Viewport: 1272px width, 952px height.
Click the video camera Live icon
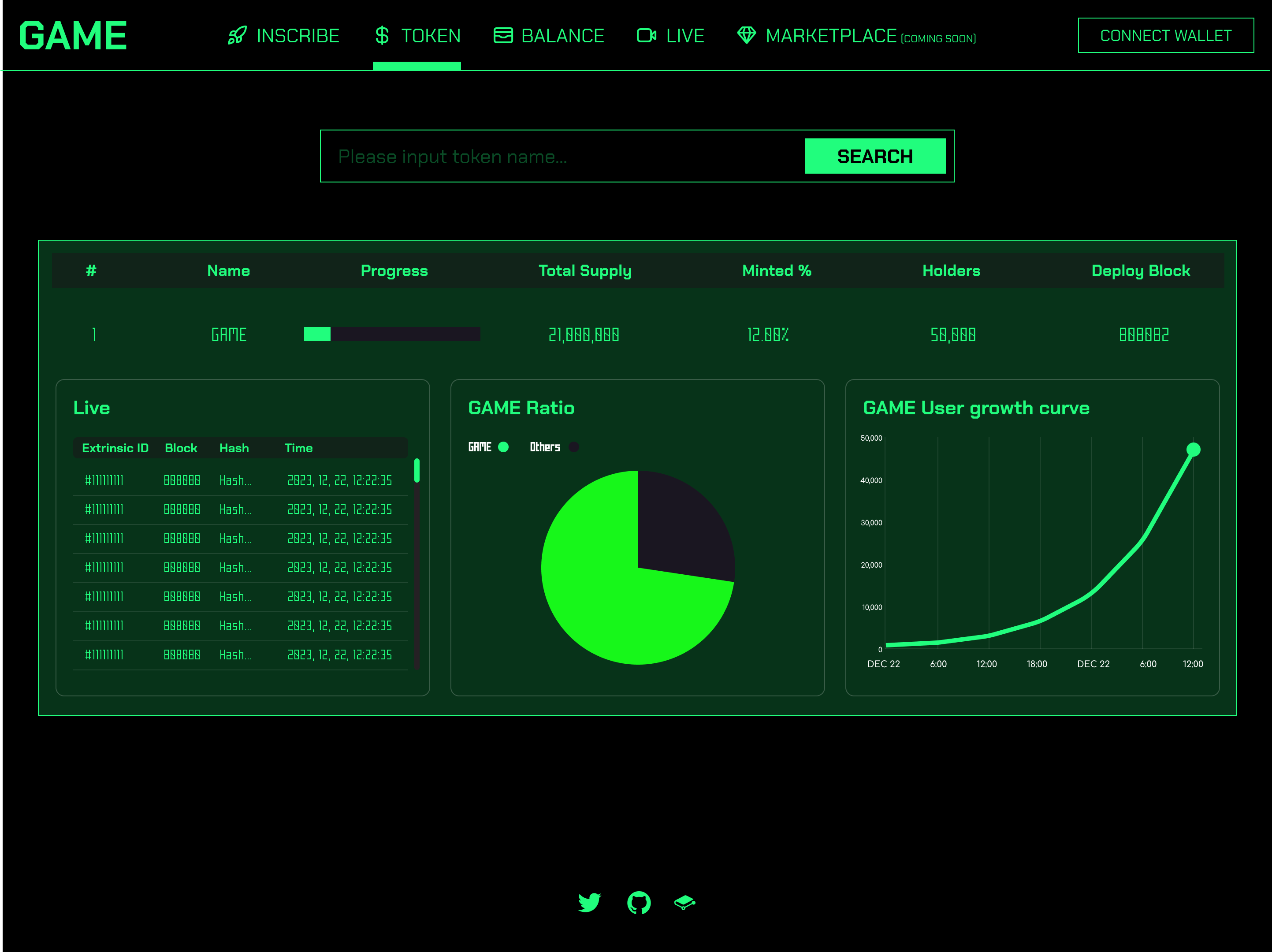[646, 36]
